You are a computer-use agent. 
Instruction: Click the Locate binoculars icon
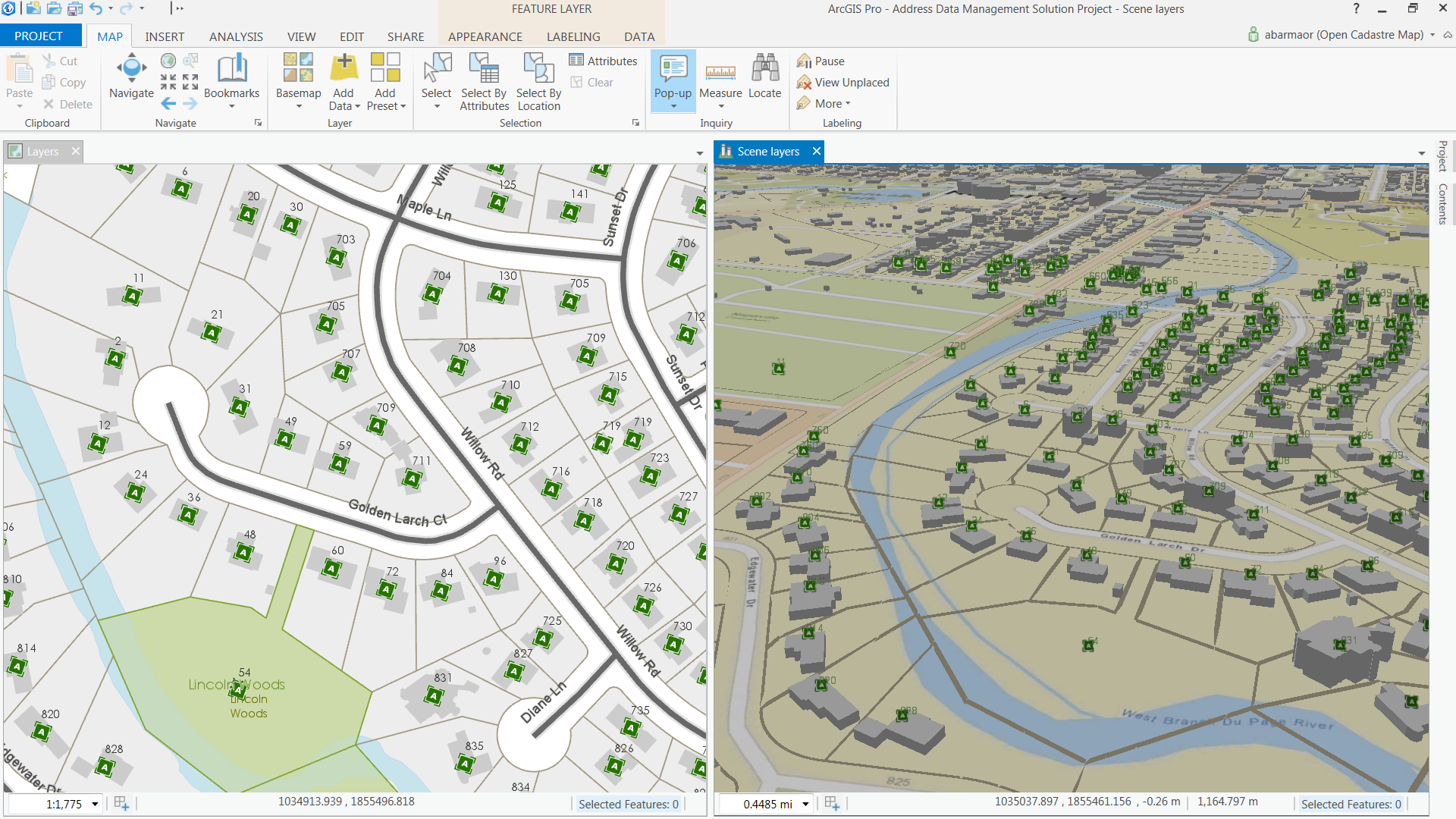764,68
